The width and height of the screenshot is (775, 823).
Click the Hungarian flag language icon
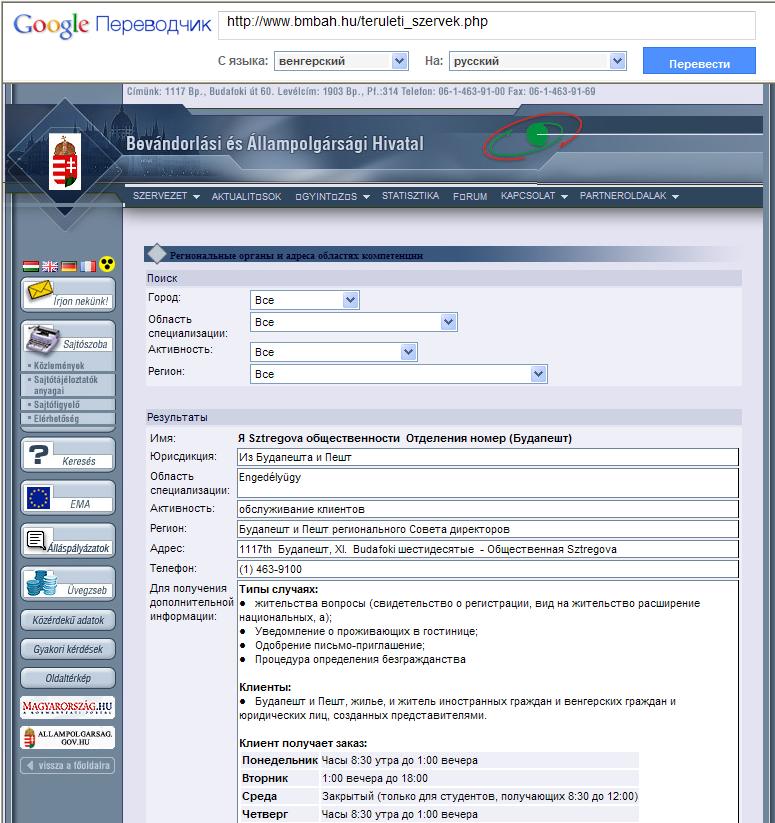(31, 266)
